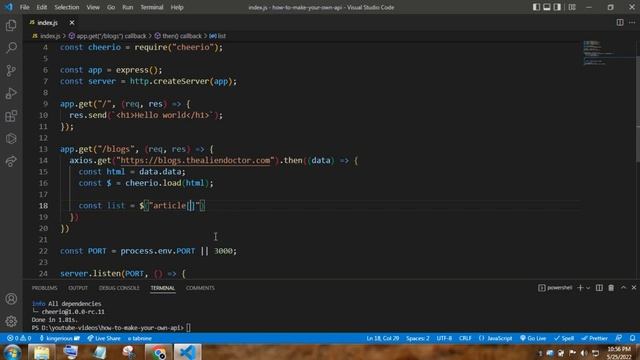This screenshot has width=640, height=360.
Task: Switch to the Debug Console tab
Action: coord(119,288)
